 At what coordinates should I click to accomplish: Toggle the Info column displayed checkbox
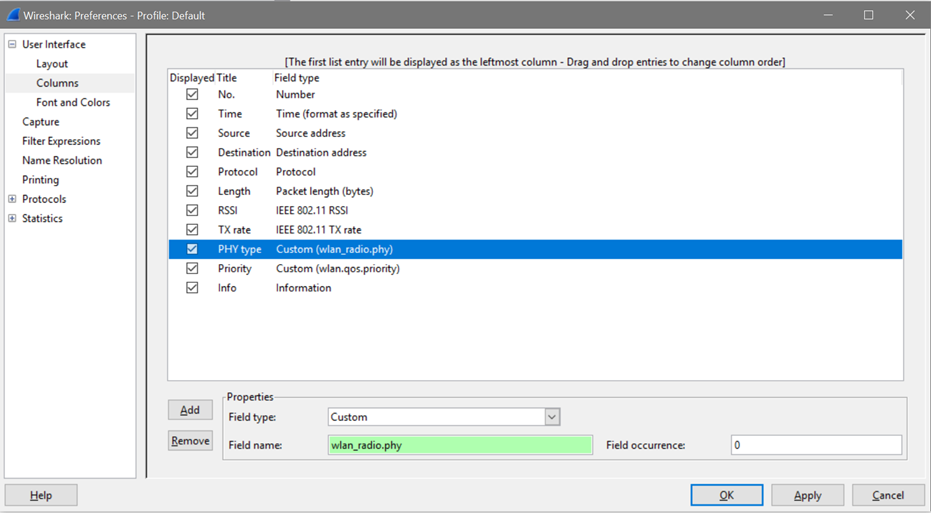192,287
